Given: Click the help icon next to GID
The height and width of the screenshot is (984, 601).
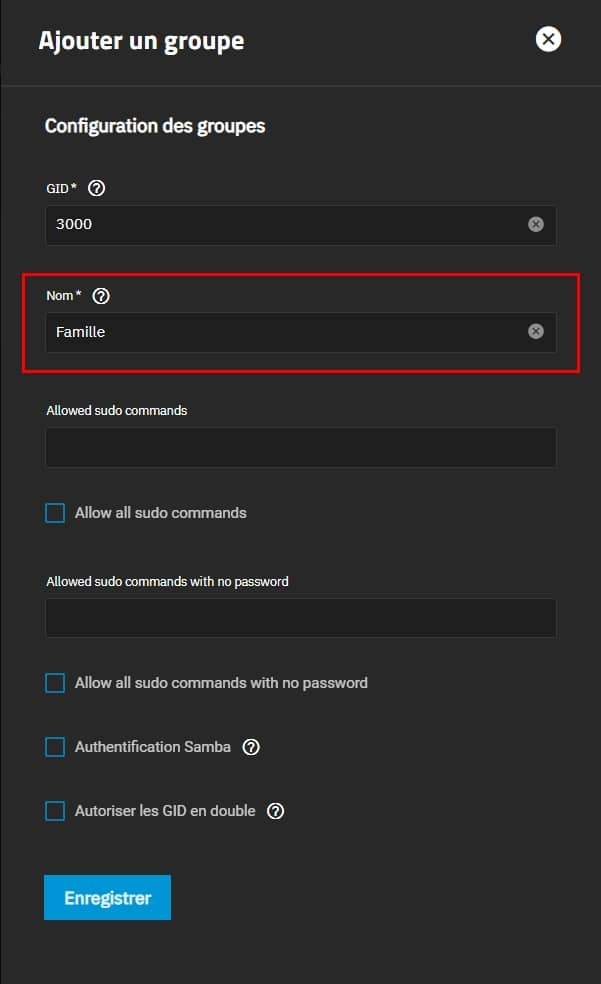Looking at the screenshot, I should pyautogui.click(x=97, y=188).
